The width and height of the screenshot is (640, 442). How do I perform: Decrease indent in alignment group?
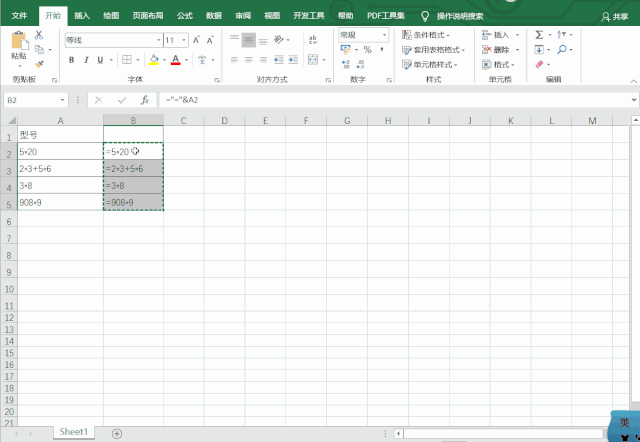(x=279, y=60)
